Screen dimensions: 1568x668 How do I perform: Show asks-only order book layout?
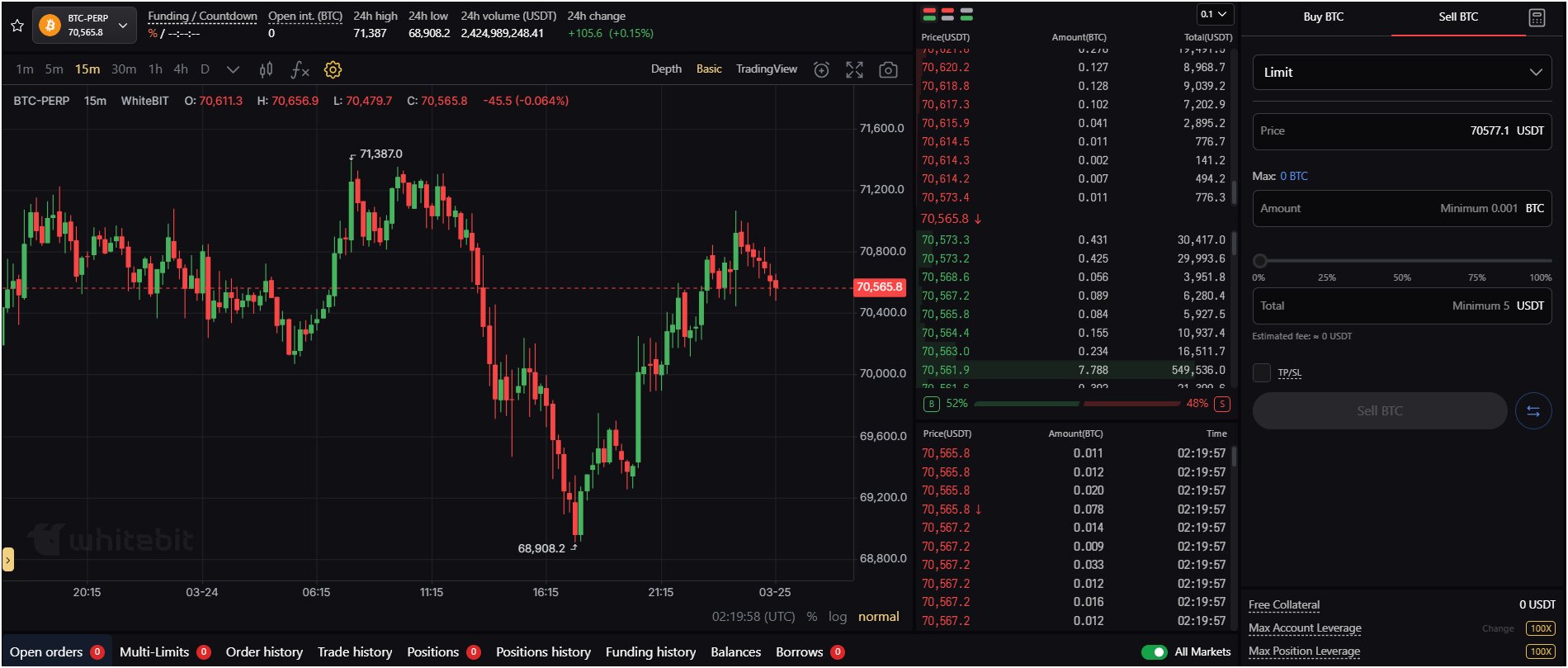pos(947,14)
